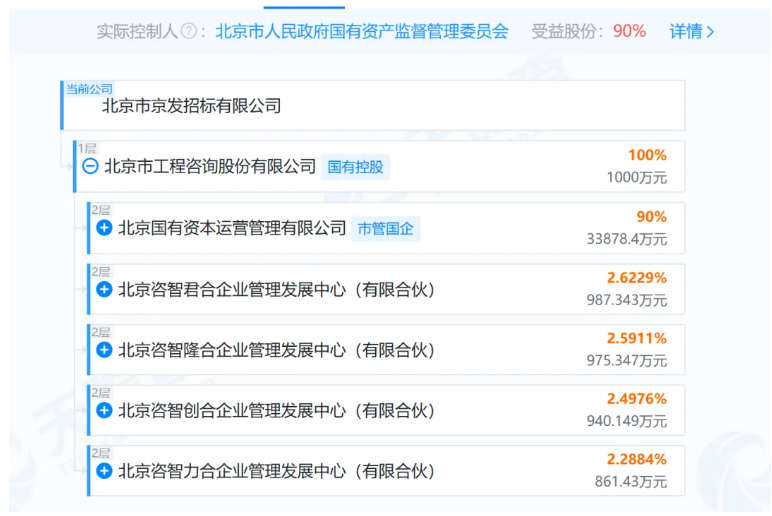Select the 1层 level label
The width and height of the screenshot is (772, 516).
click(87, 149)
